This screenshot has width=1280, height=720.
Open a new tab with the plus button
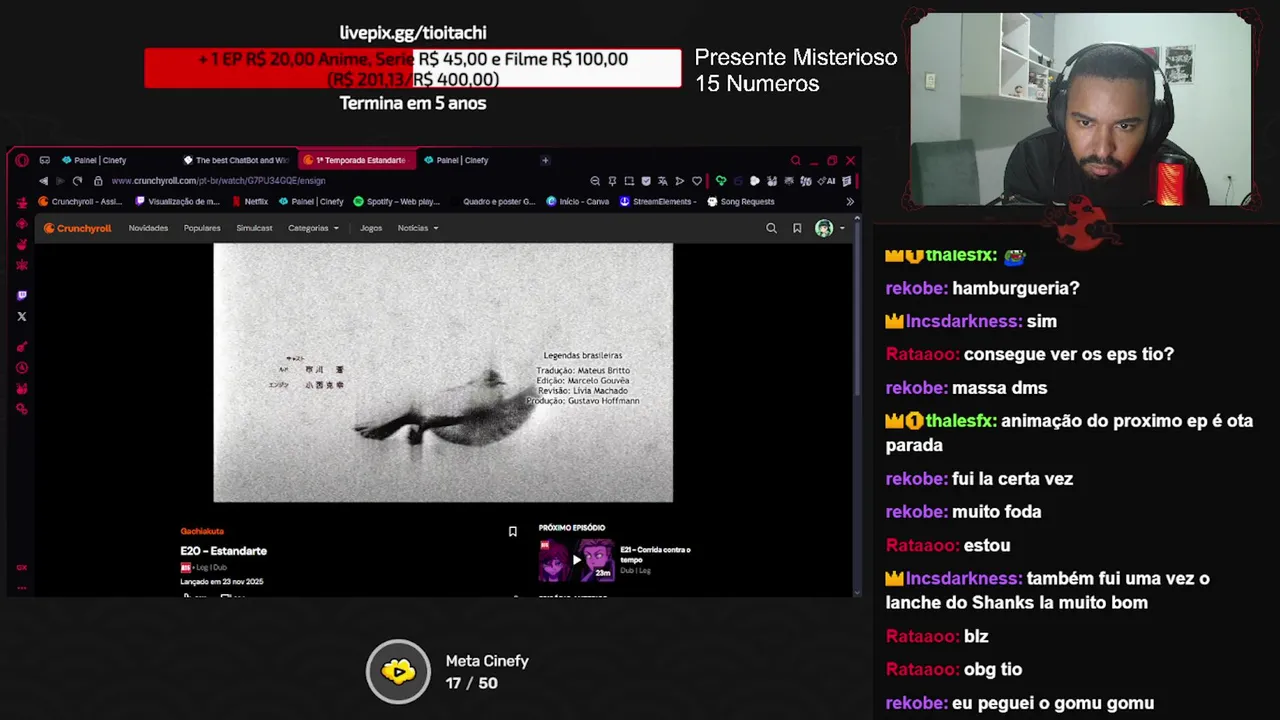[545, 160]
